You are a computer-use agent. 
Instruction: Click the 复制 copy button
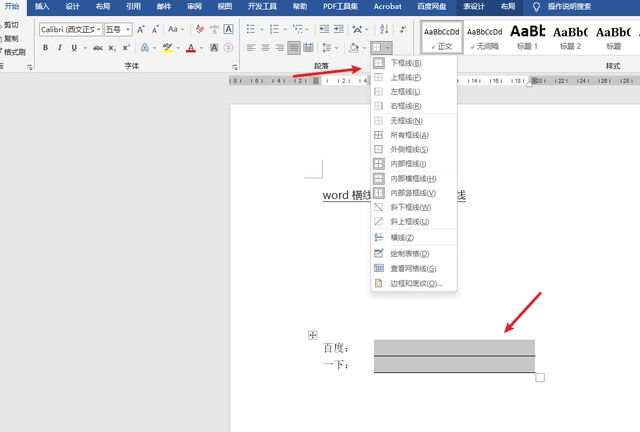[10, 38]
